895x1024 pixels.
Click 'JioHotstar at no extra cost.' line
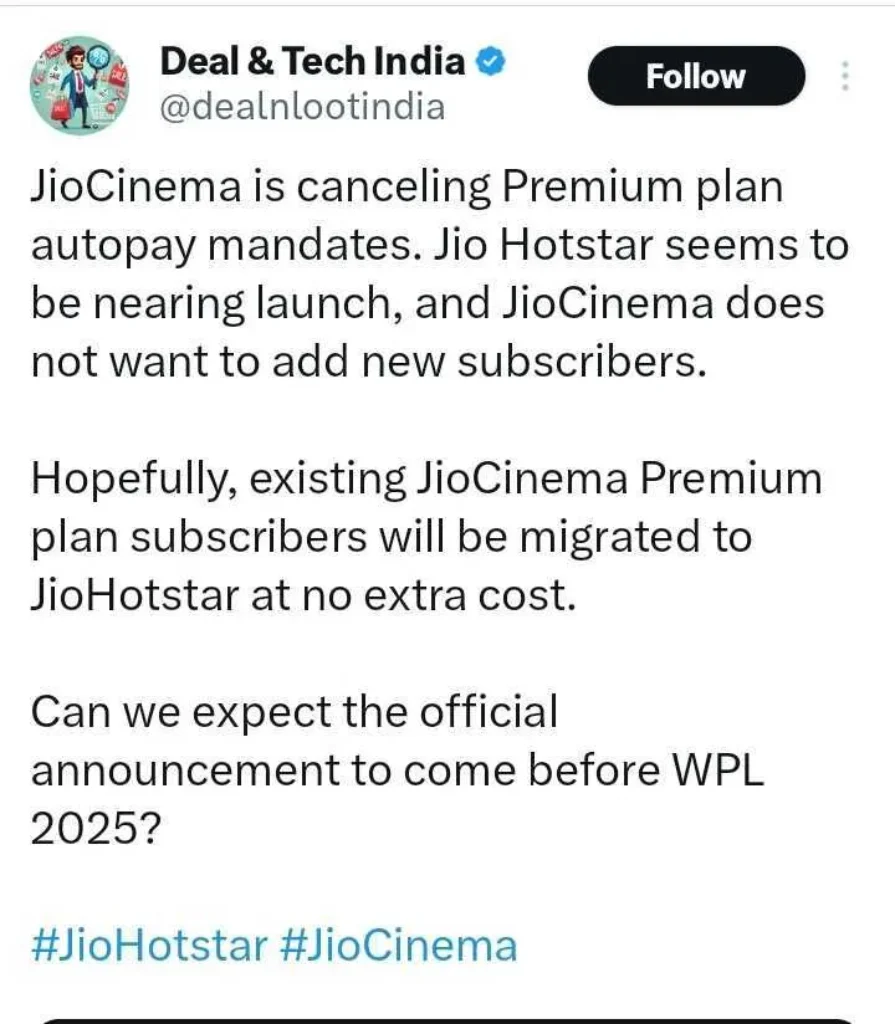coord(304,596)
